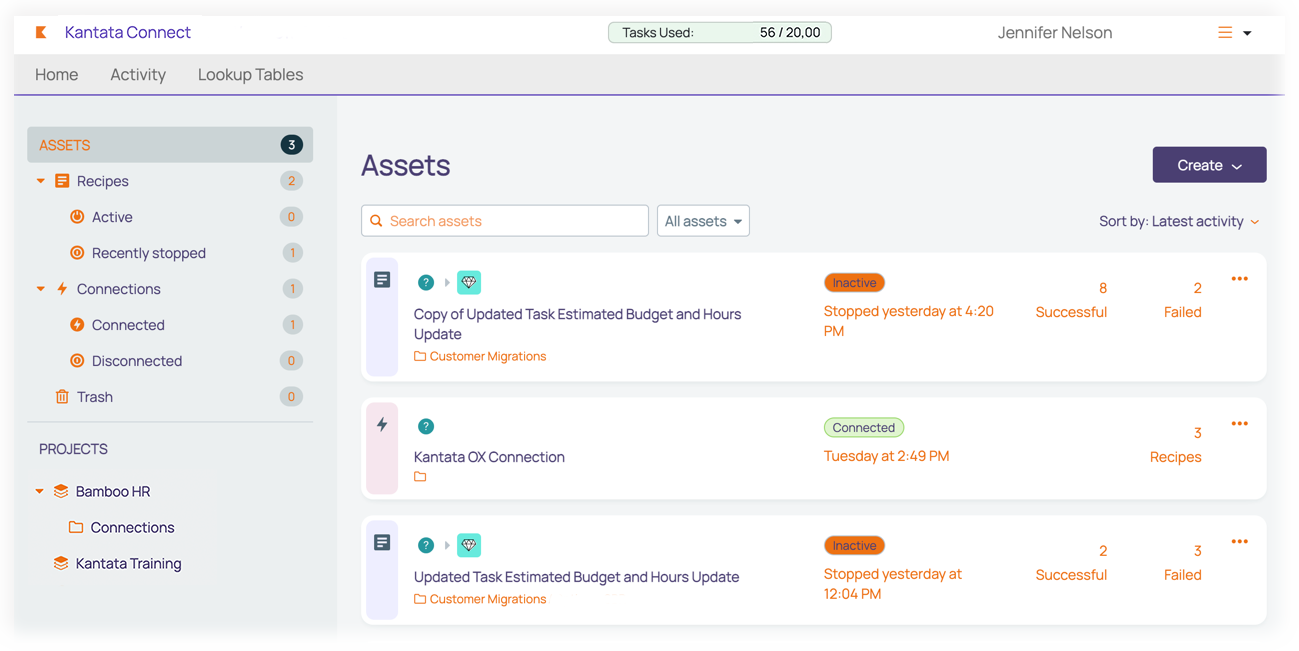This screenshot has width=1299, height=651.
Task: Click the recipe icon on Updated Task Estimated Budget card
Action: [x=382, y=543]
